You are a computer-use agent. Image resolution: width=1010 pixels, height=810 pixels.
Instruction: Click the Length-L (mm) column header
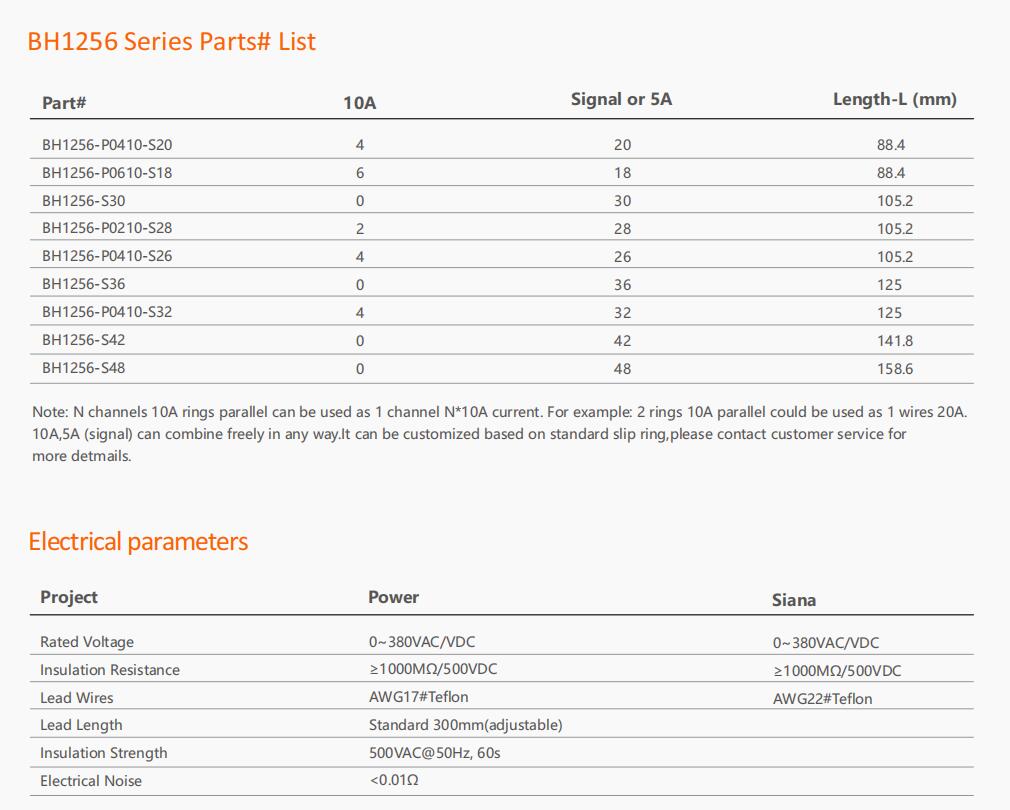(895, 99)
